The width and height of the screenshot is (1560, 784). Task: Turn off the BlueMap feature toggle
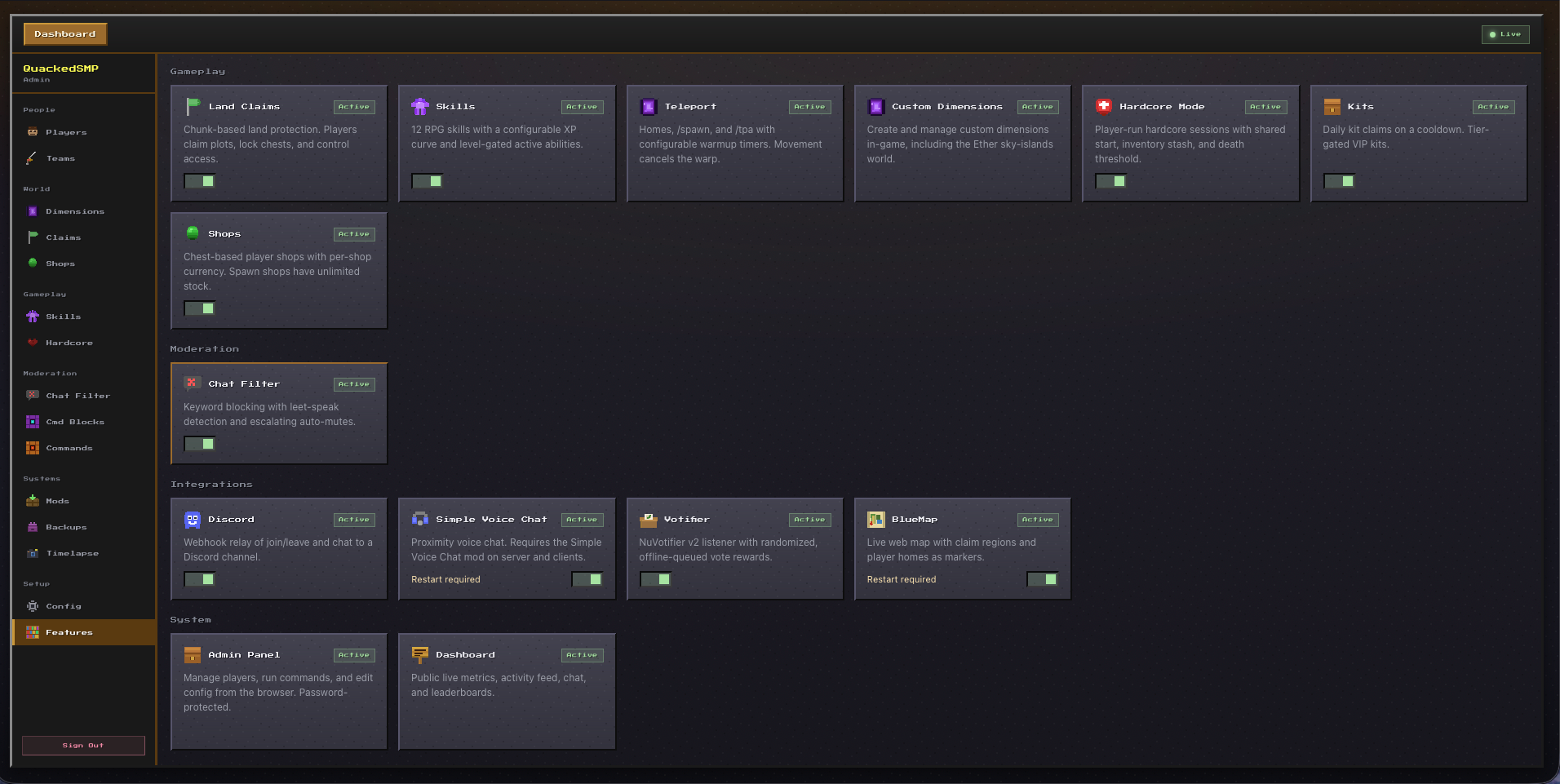(1042, 579)
